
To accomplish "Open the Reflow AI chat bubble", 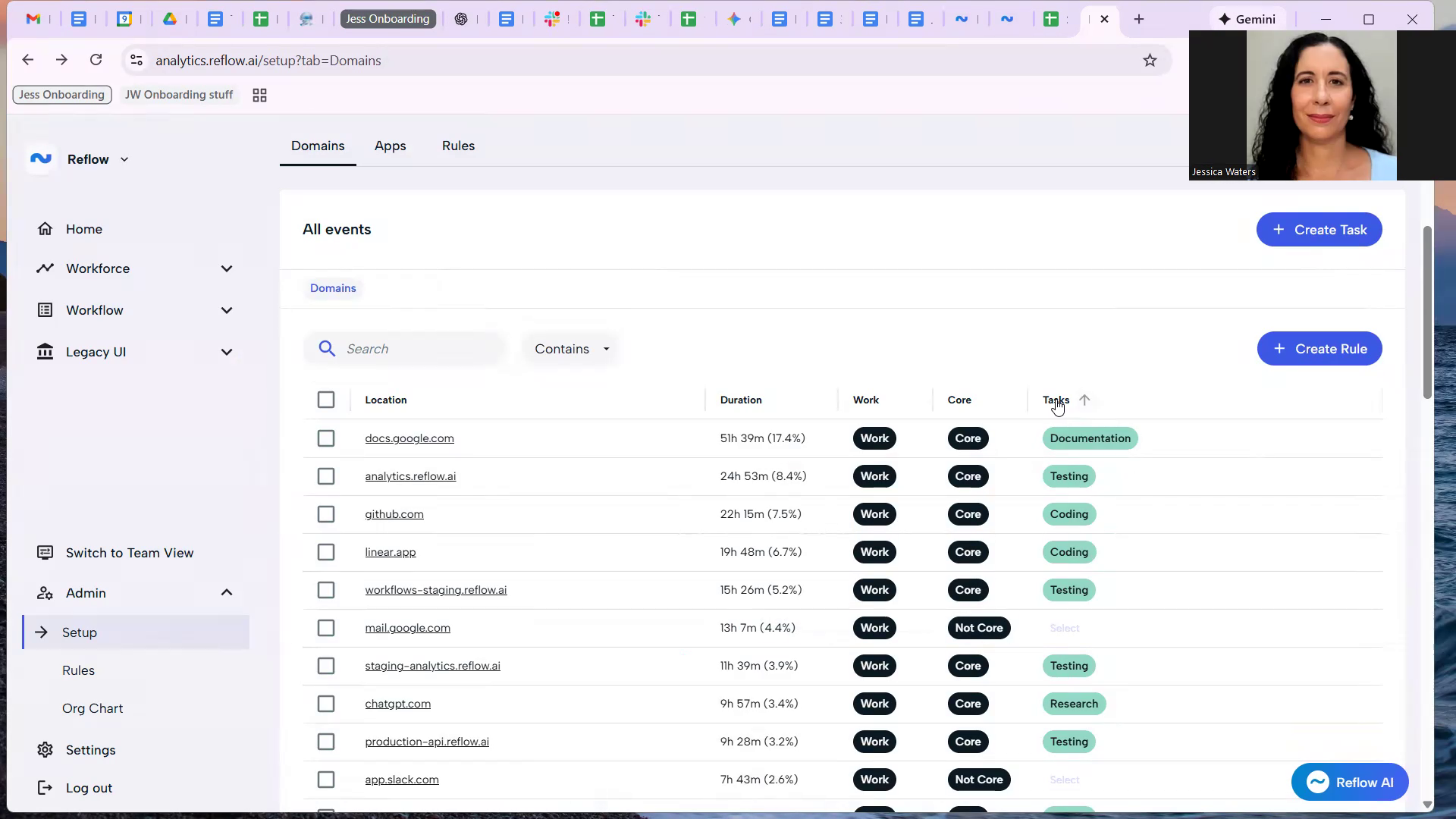I will pyautogui.click(x=1349, y=782).
